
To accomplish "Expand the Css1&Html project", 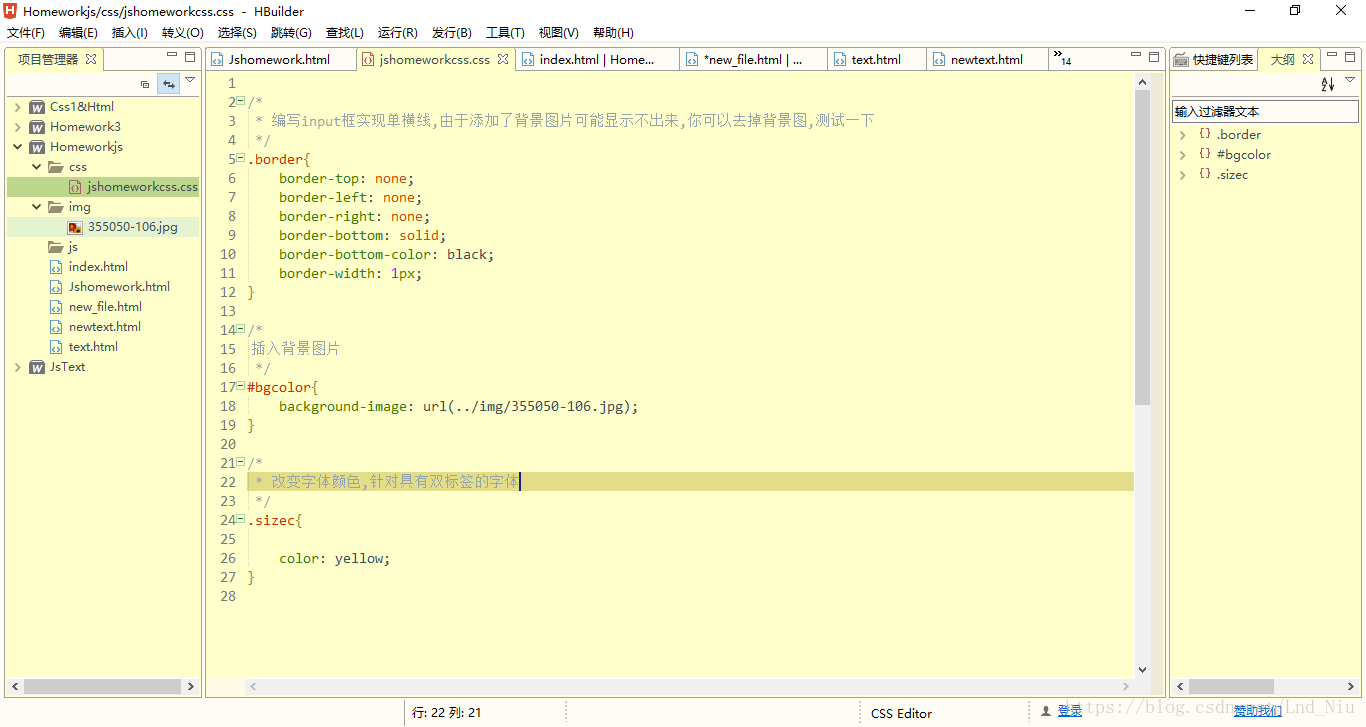I will 18,107.
